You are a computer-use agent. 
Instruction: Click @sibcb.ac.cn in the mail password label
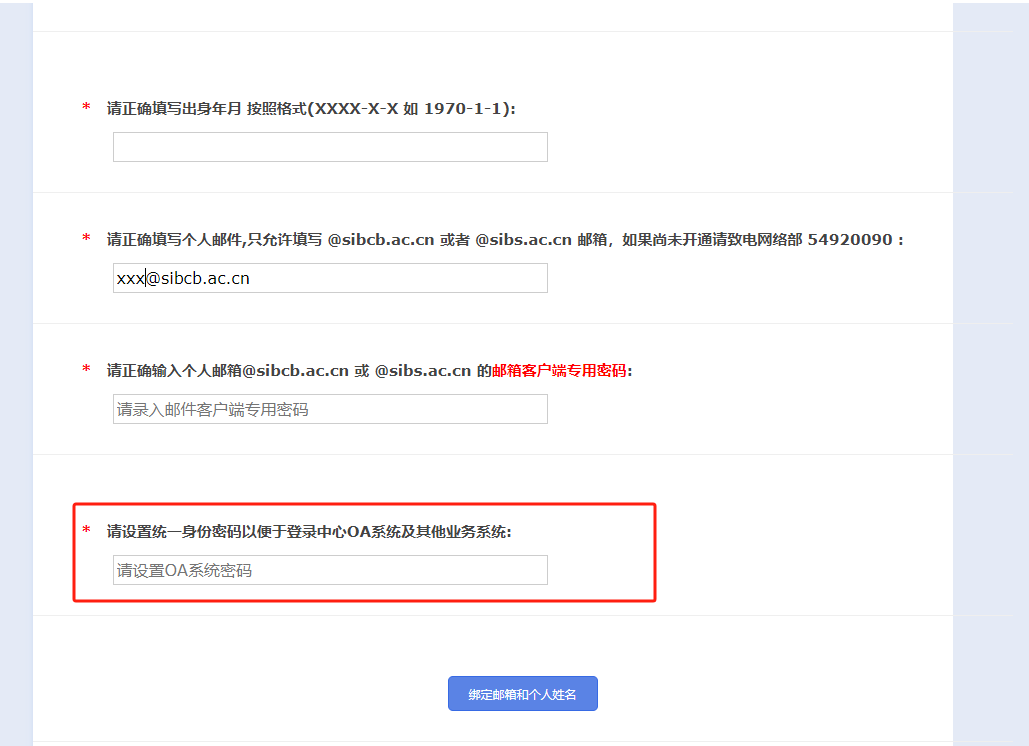(x=294, y=371)
